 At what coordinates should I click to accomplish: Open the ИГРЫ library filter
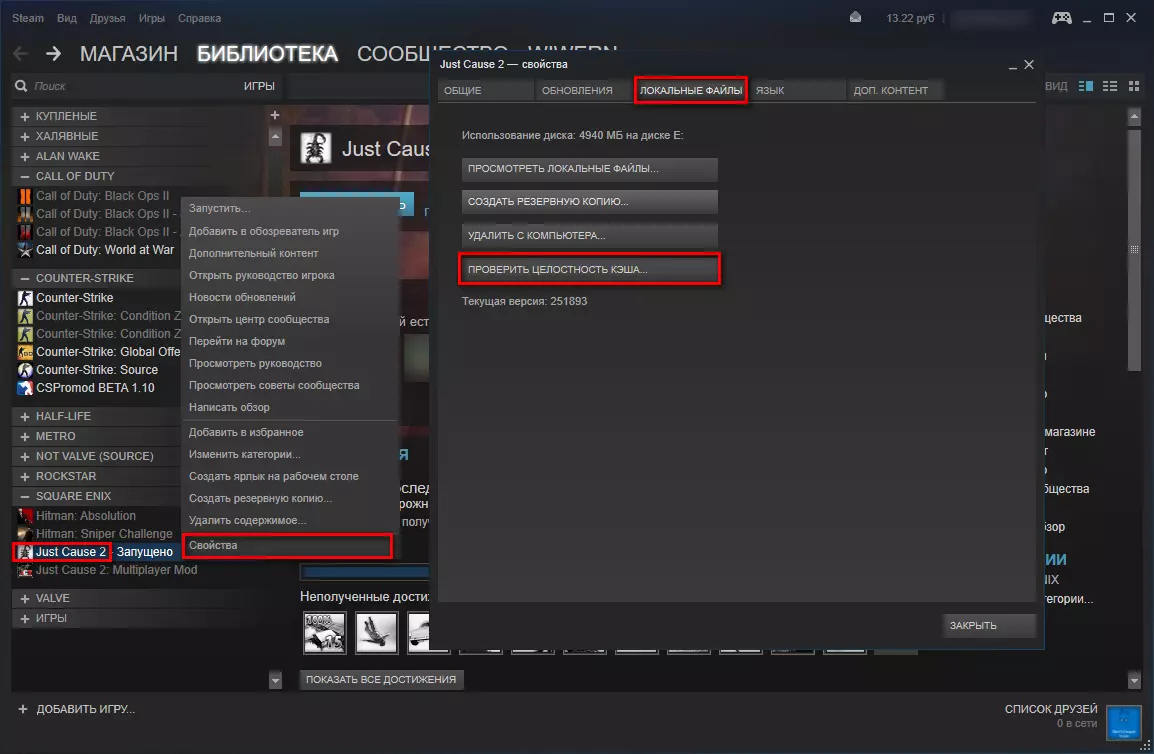(x=259, y=86)
